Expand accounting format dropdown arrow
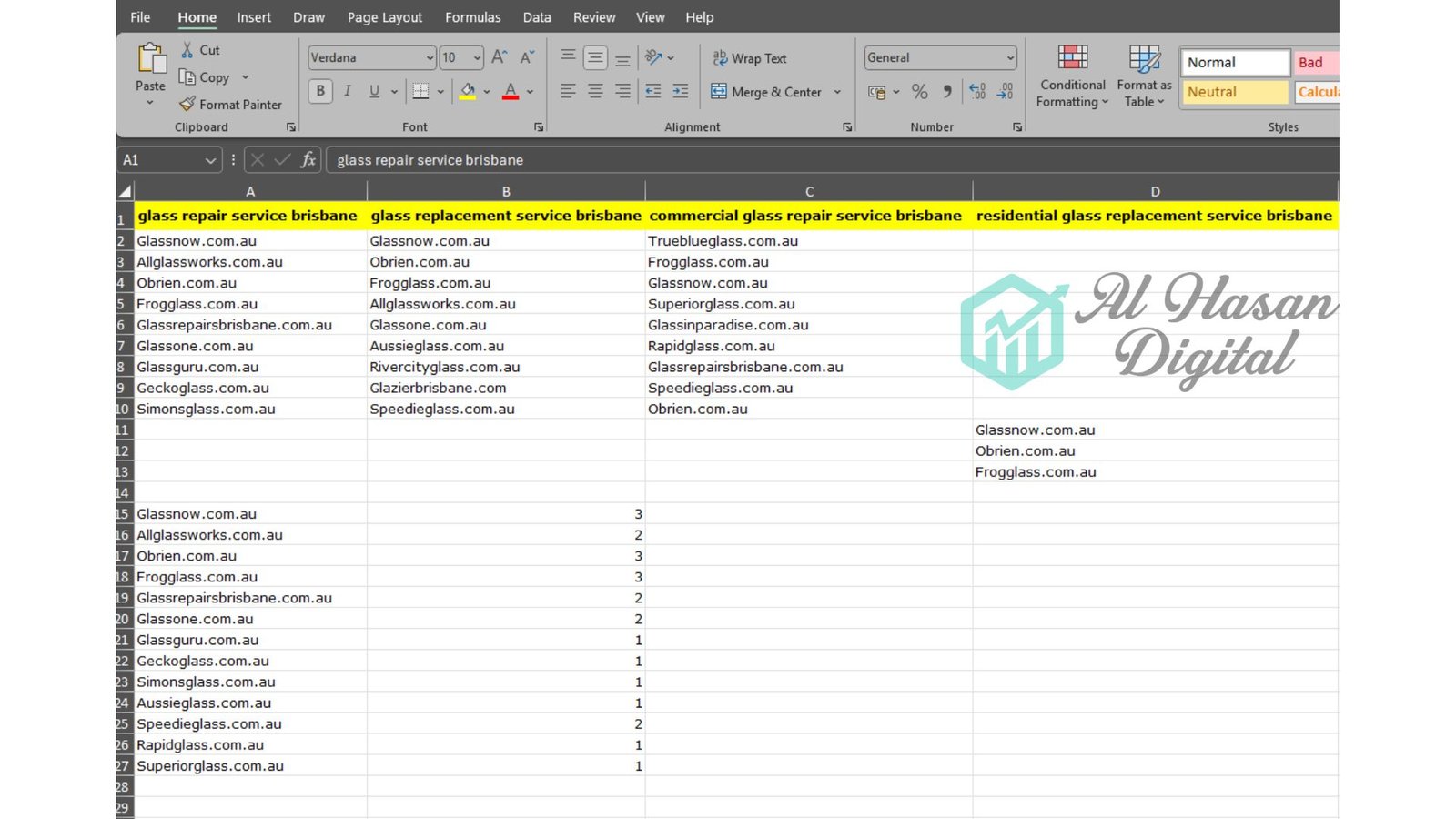The height and width of the screenshot is (819, 1456). tap(896, 92)
